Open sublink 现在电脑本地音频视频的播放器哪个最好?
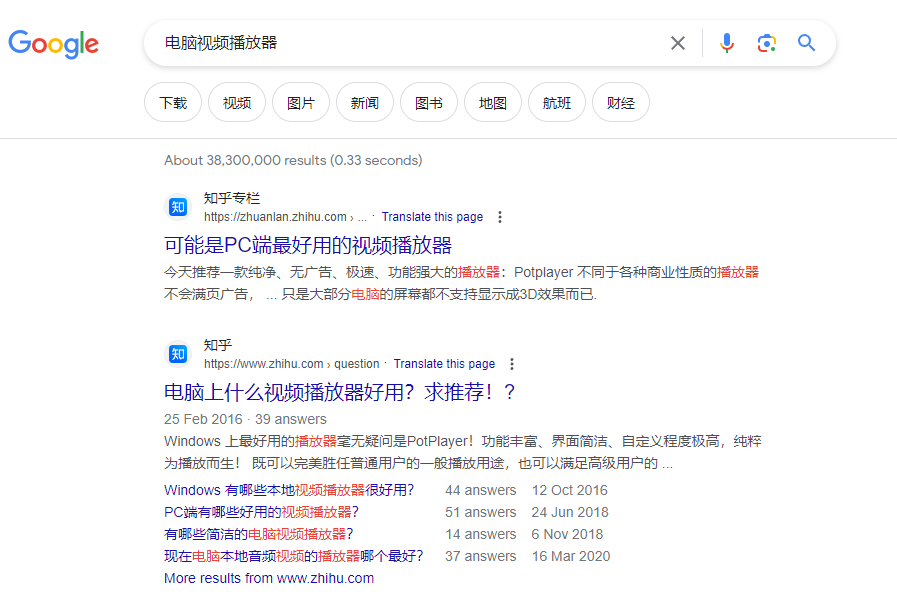This screenshot has width=897, height=596. [x=293, y=556]
